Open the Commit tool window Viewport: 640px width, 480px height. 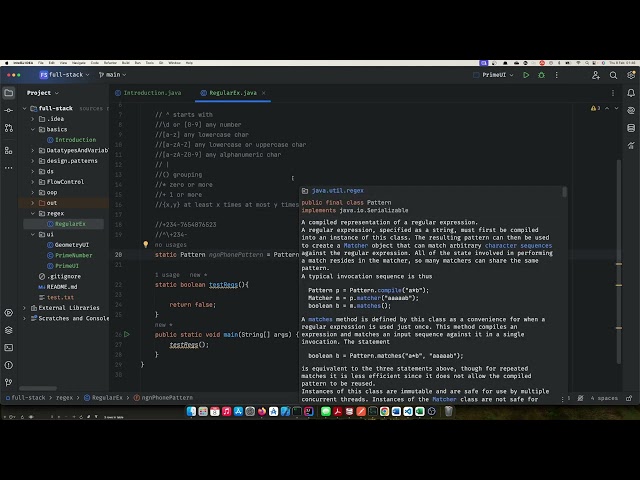[9, 111]
